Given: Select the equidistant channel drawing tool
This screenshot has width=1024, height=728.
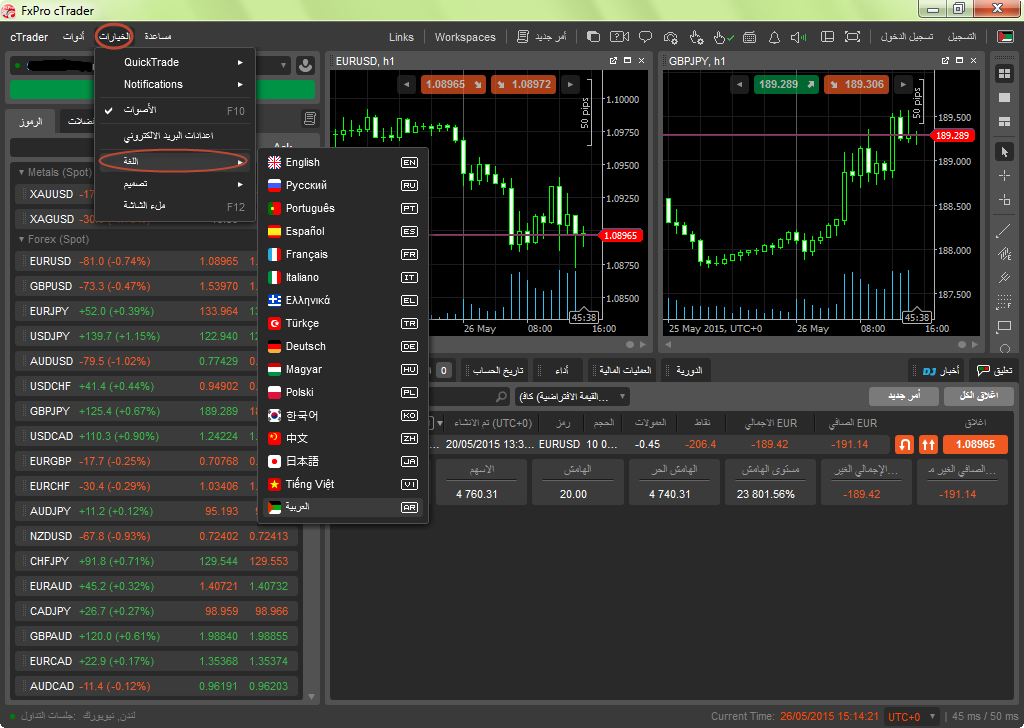Looking at the screenshot, I should (1004, 254).
